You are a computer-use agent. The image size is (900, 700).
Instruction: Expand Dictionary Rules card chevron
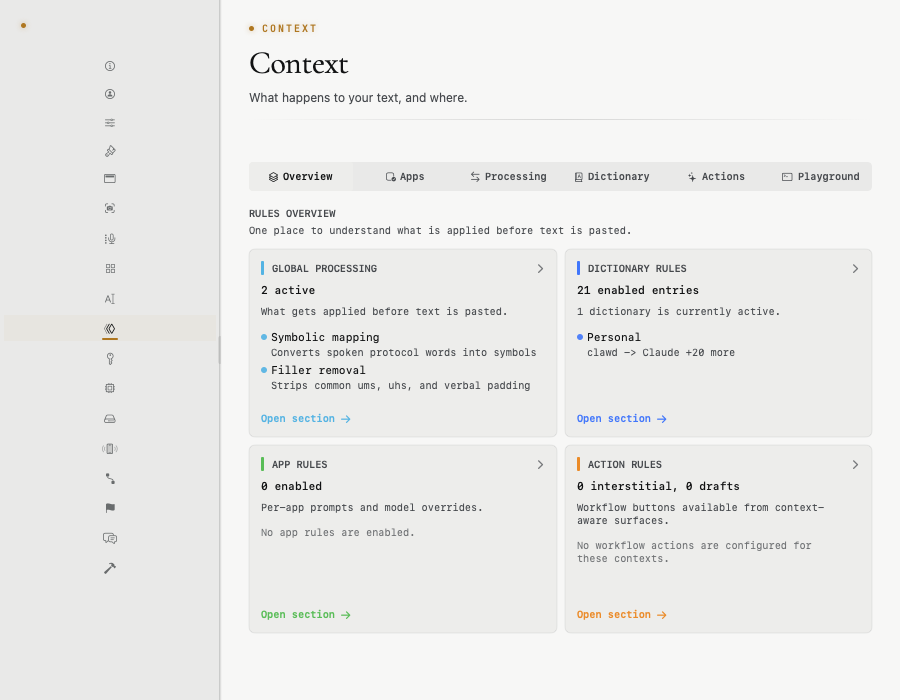pos(855,269)
